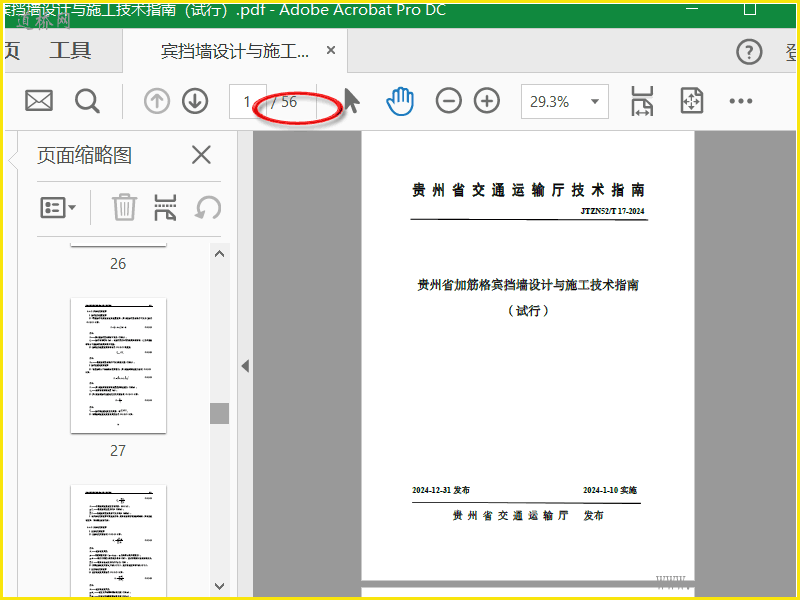This screenshot has height=600, width=800.
Task: Close the 页面缩略图 panel
Action: click(201, 155)
